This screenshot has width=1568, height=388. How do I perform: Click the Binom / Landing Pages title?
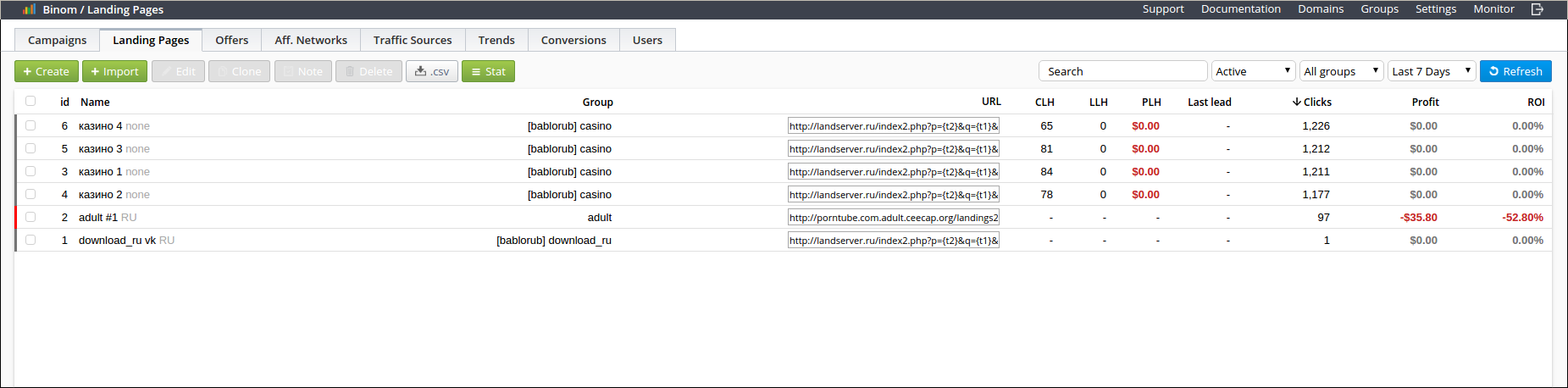pos(103,9)
